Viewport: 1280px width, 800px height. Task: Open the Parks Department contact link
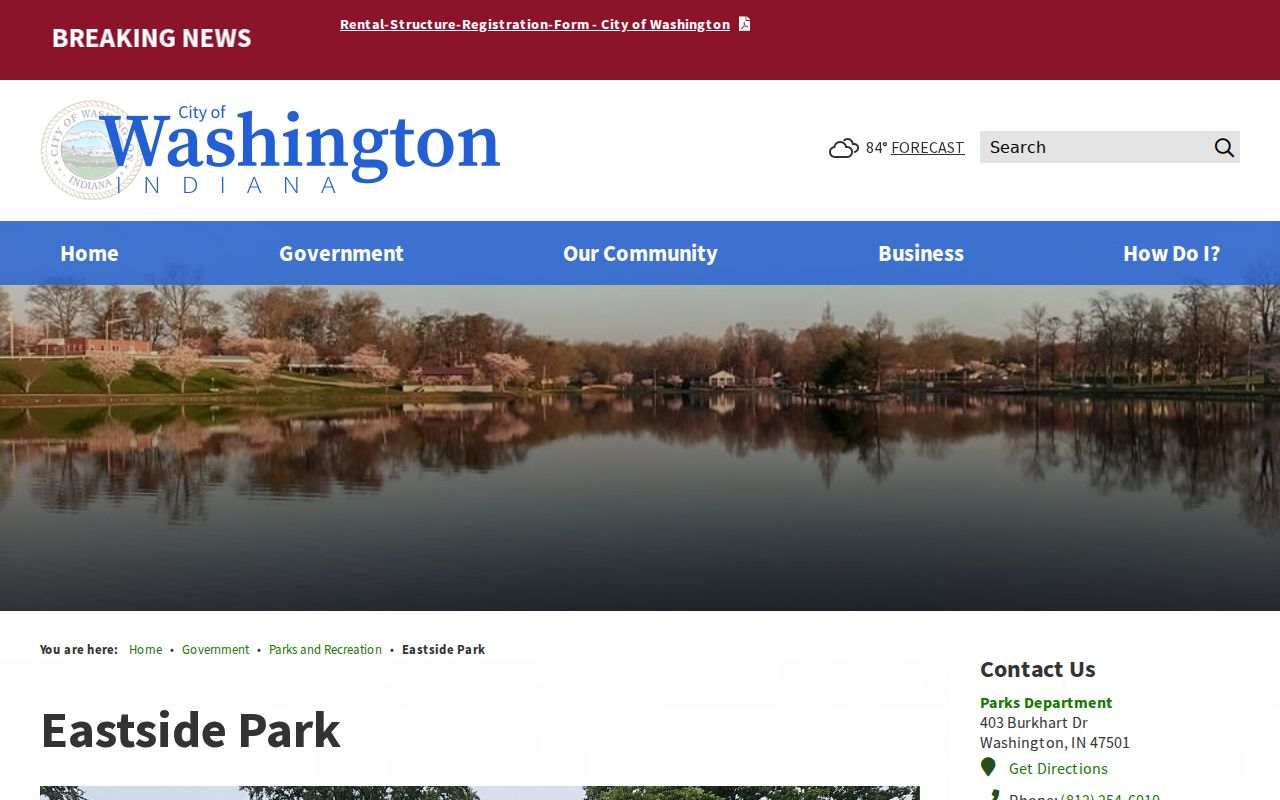tap(1046, 702)
